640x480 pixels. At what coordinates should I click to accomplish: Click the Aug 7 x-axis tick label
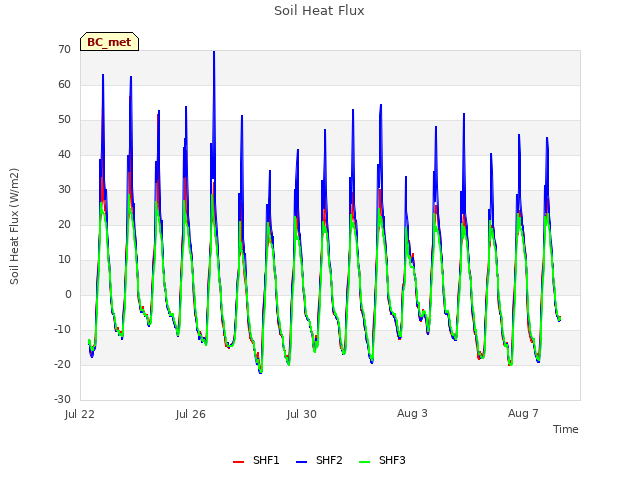point(523,413)
